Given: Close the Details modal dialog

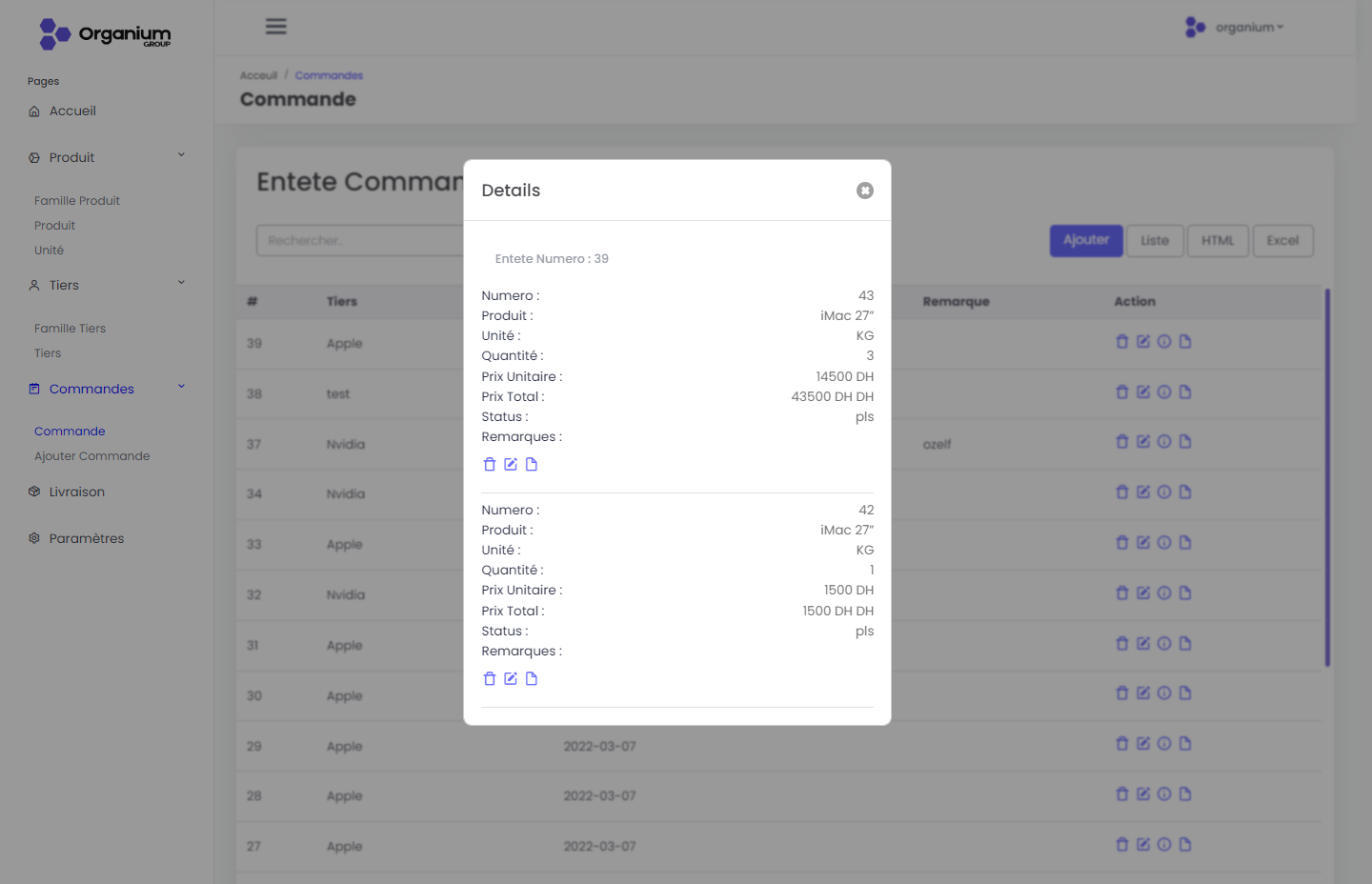Looking at the screenshot, I should coord(864,191).
